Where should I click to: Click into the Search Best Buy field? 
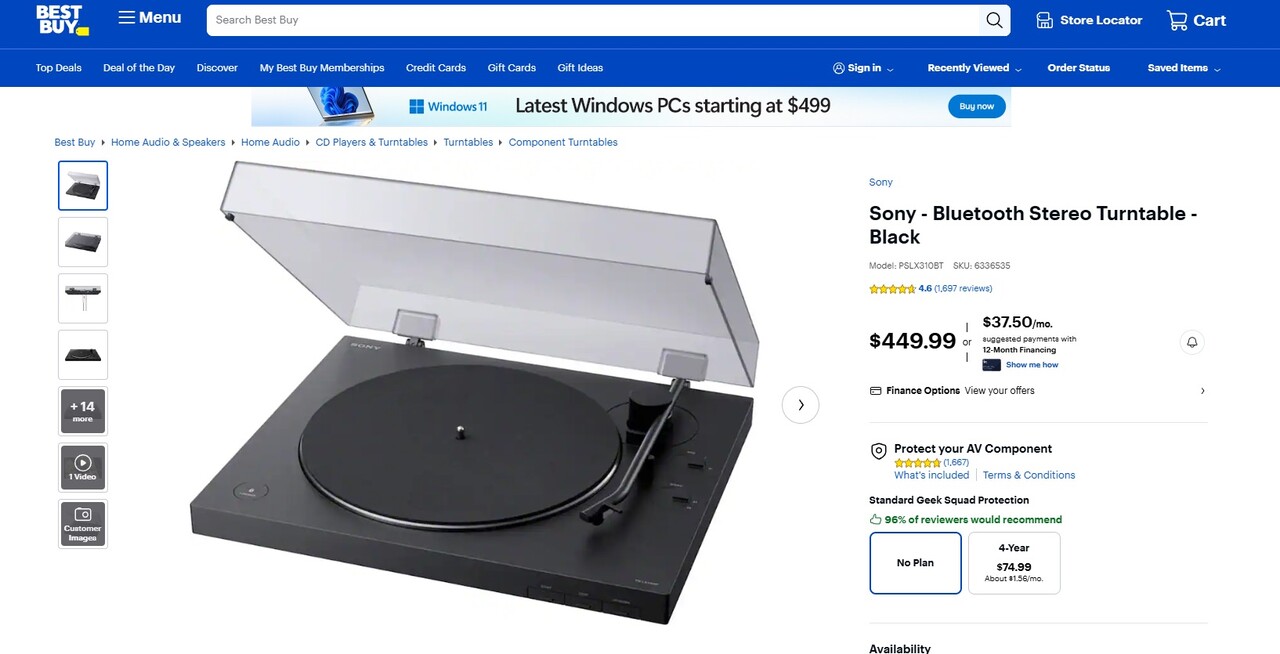(x=594, y=20)
